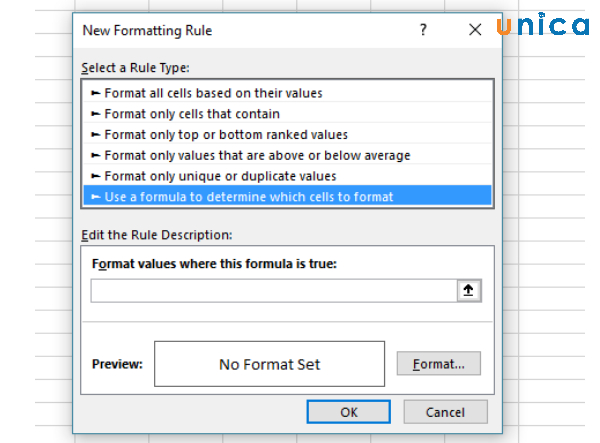Click the 'Edit the Rule Description' label
The image size is (600, 443).
click(156, 234)
